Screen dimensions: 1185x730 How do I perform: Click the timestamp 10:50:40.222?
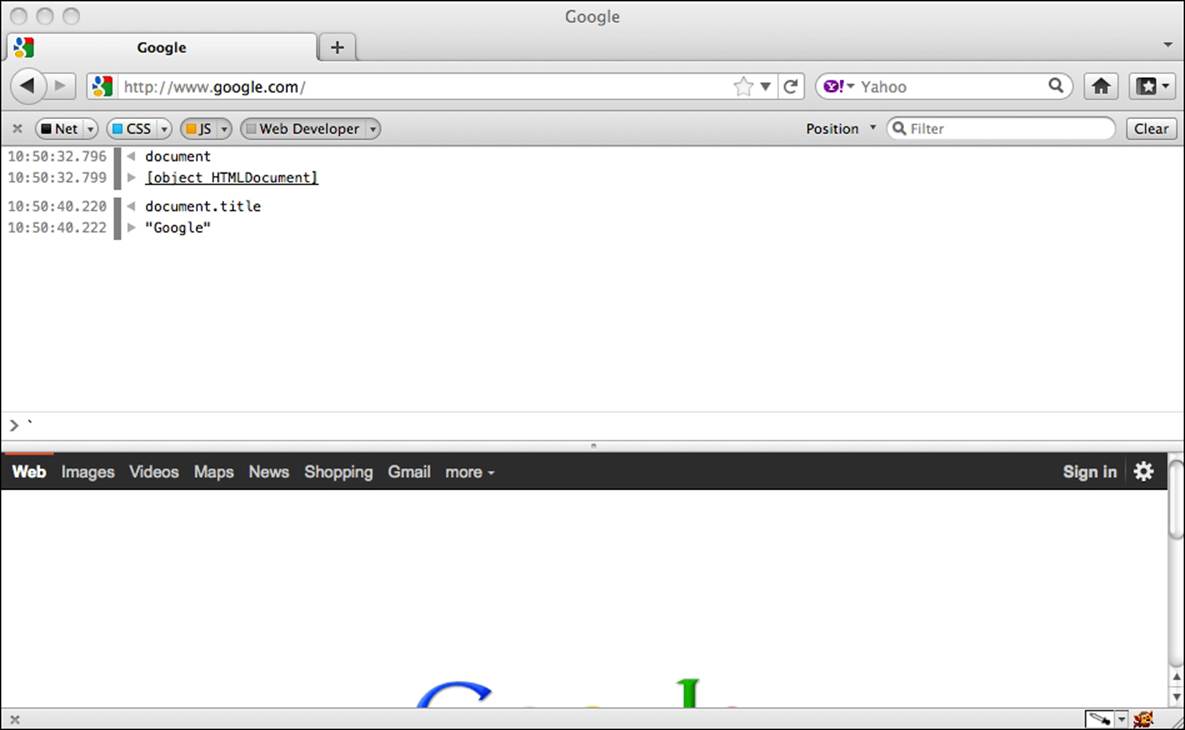[57, 227]
